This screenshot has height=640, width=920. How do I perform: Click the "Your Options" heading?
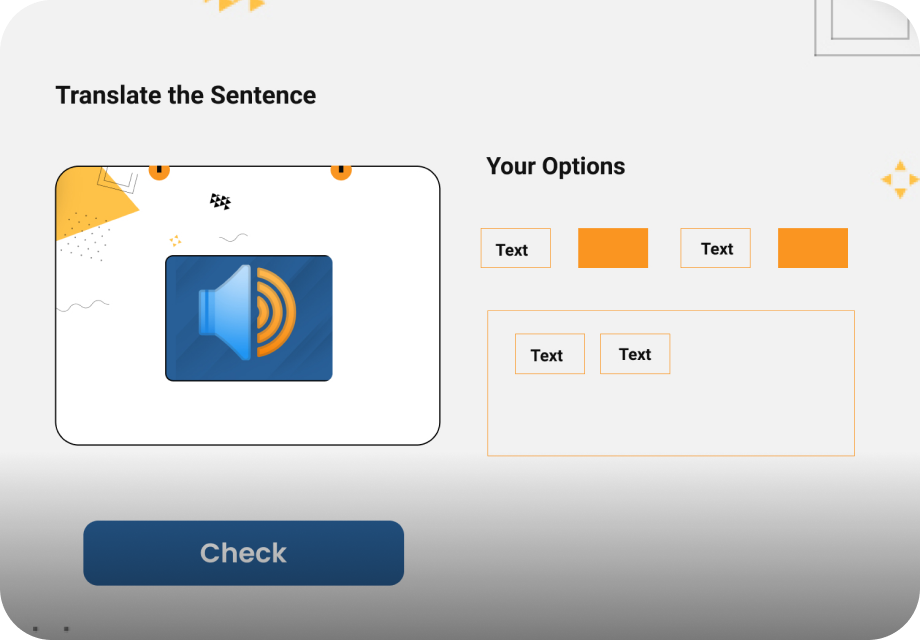click(555, 167)
